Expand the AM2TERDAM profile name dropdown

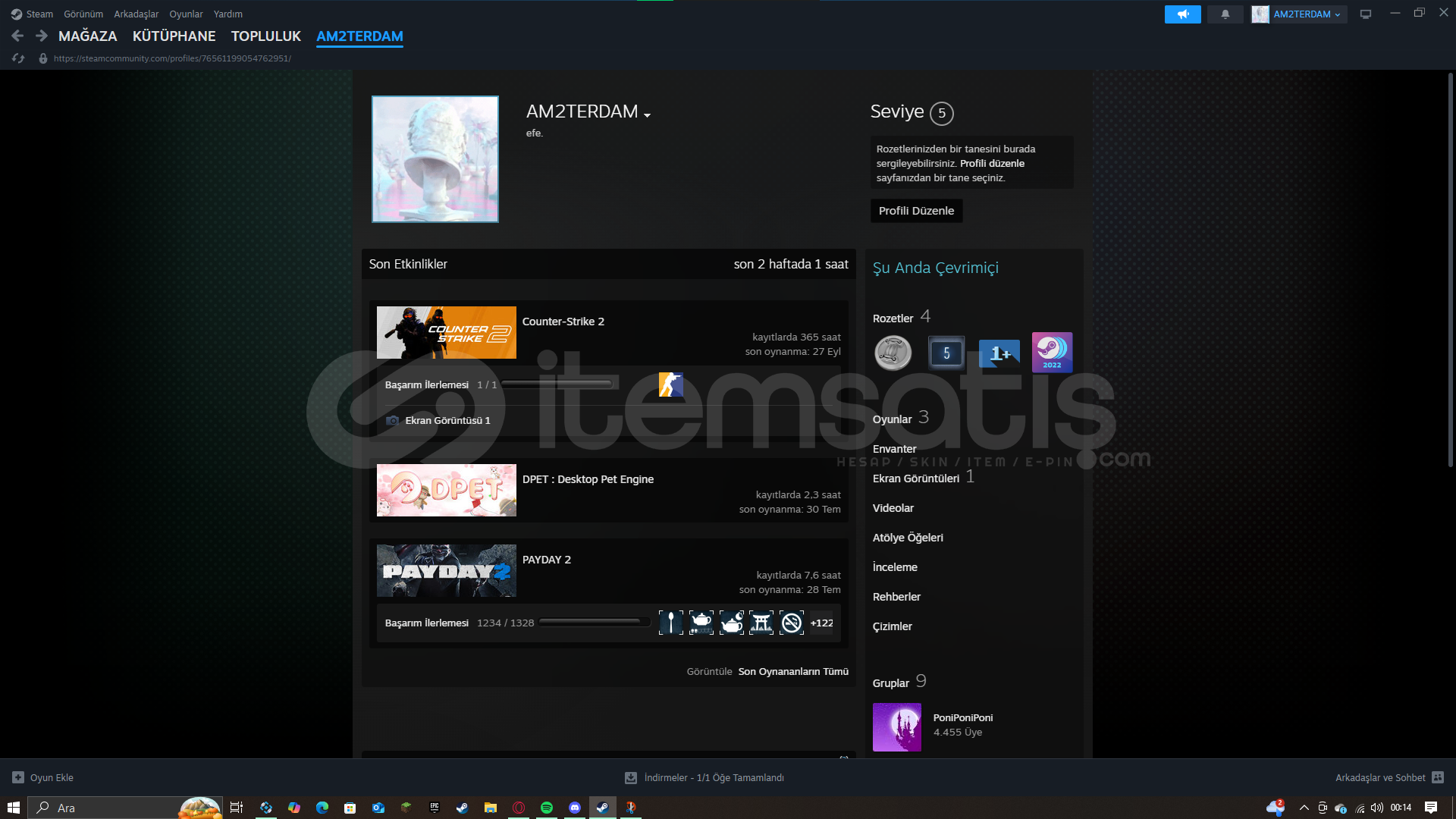647,115
